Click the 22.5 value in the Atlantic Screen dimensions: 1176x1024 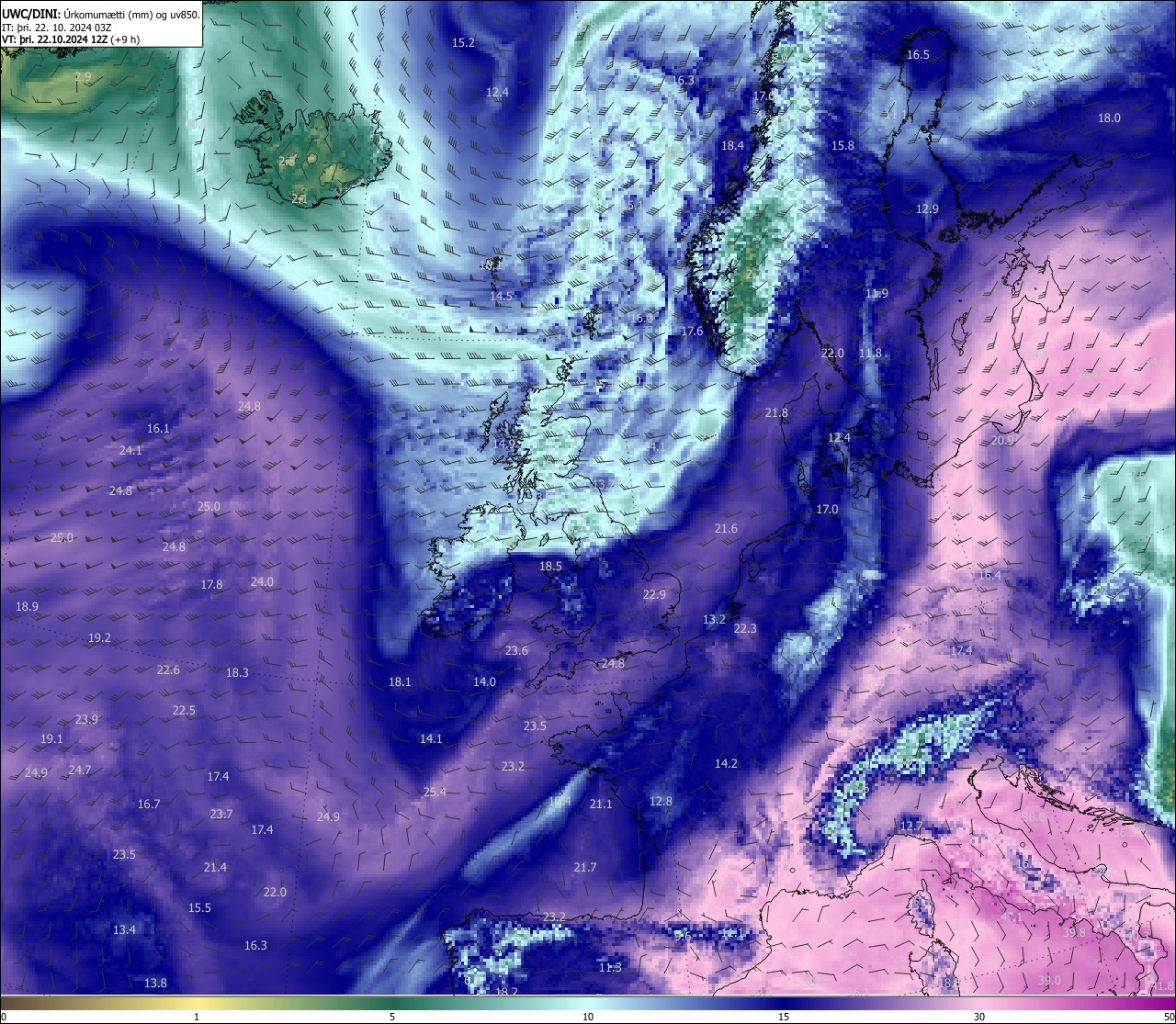click(184, 711)
